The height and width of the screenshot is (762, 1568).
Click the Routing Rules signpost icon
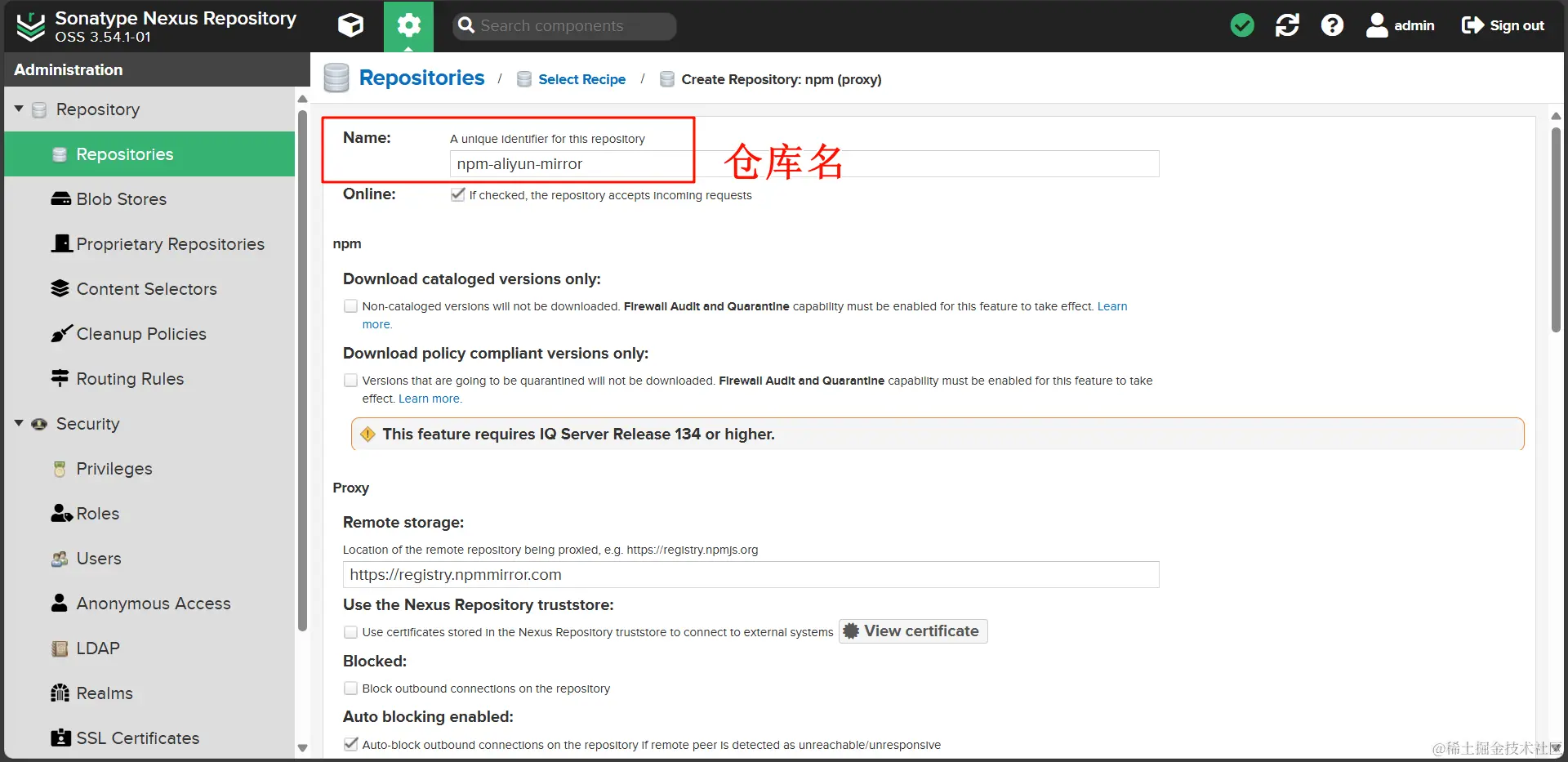pyautogui.click(x=60, y=378)
